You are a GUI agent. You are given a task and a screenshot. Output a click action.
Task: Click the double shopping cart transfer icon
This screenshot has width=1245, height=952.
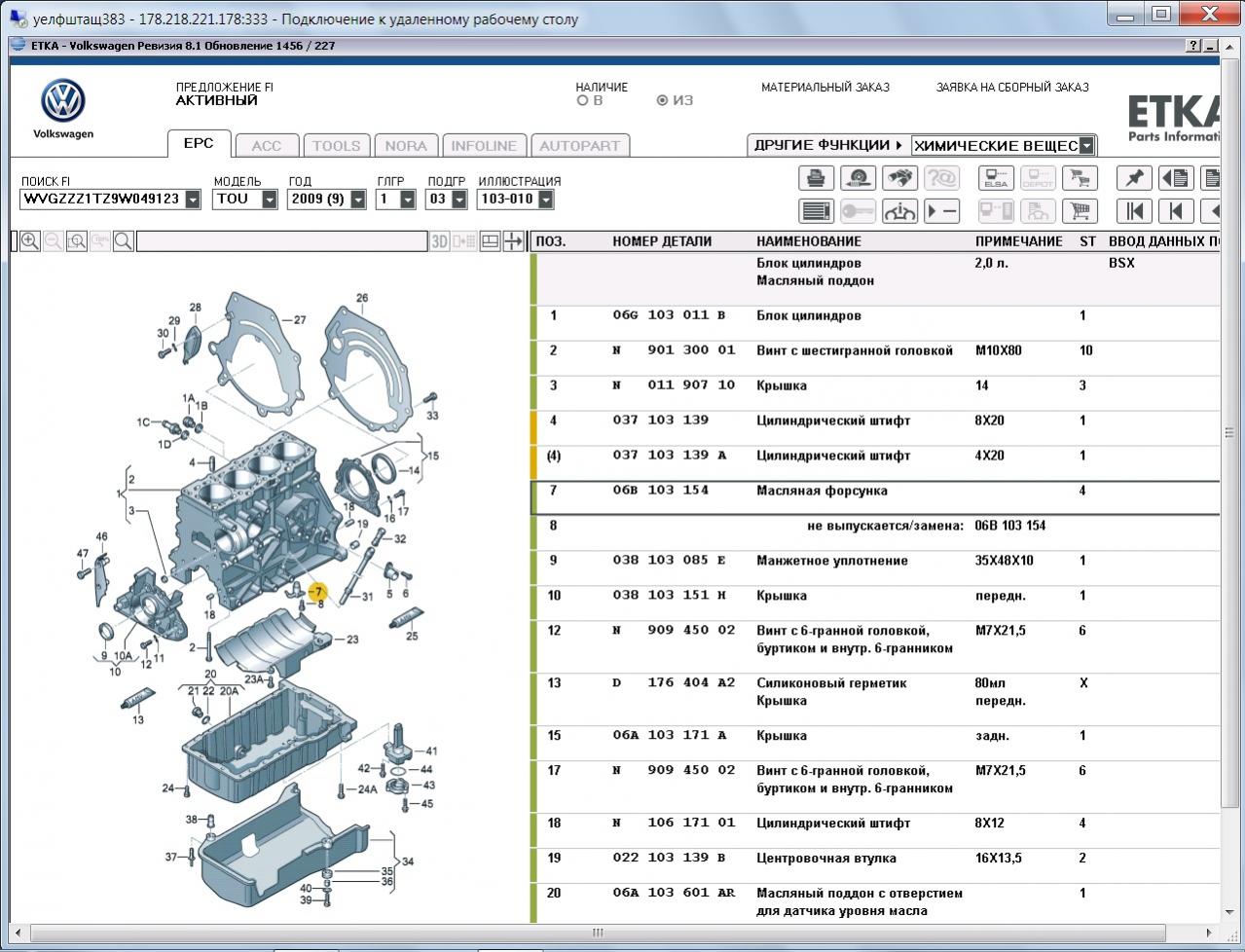pos(1080,178)
